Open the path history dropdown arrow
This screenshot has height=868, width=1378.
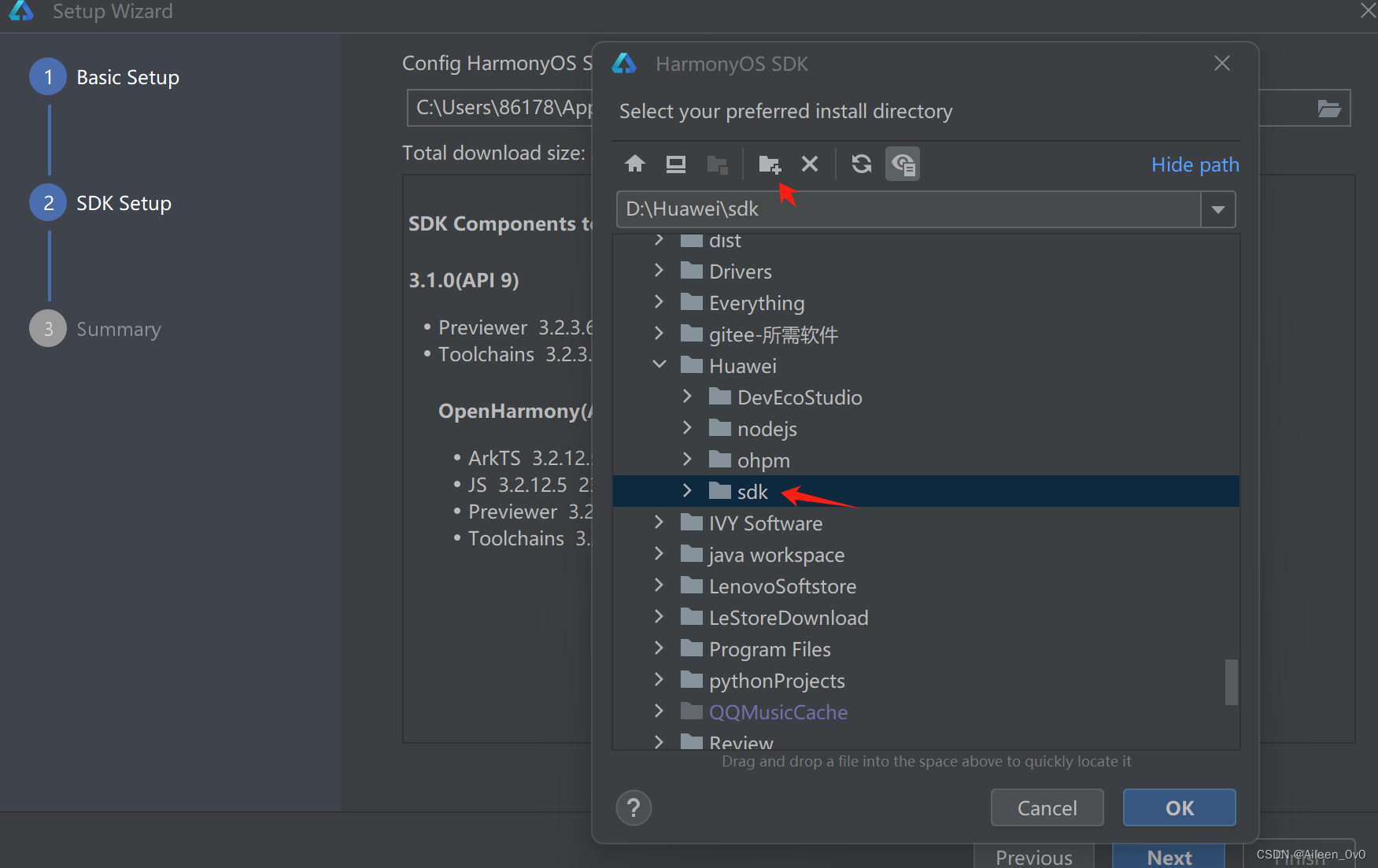(x=1218, y=209)
